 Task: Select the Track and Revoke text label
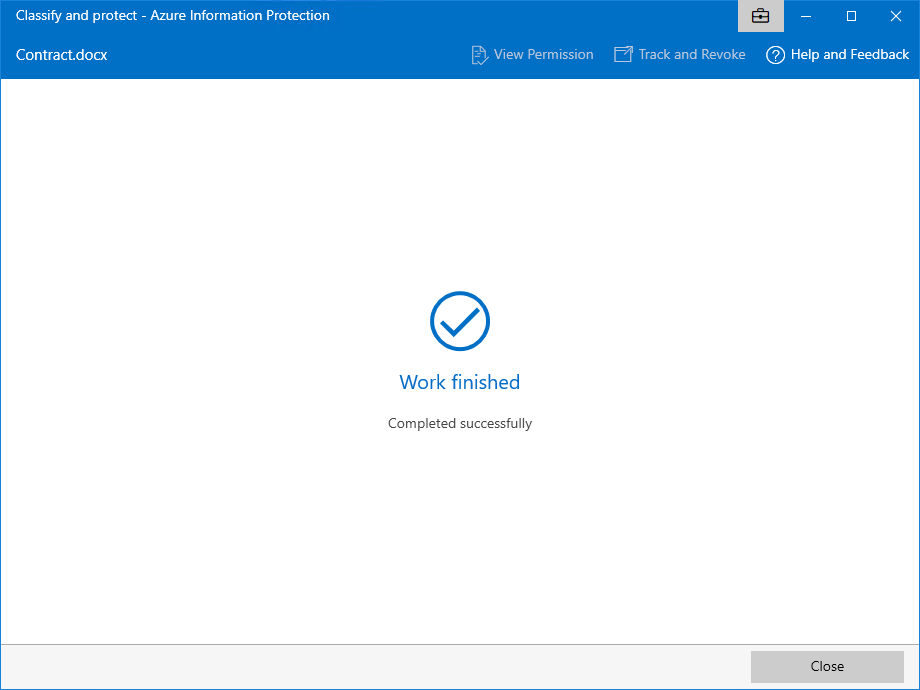[692, 55]
